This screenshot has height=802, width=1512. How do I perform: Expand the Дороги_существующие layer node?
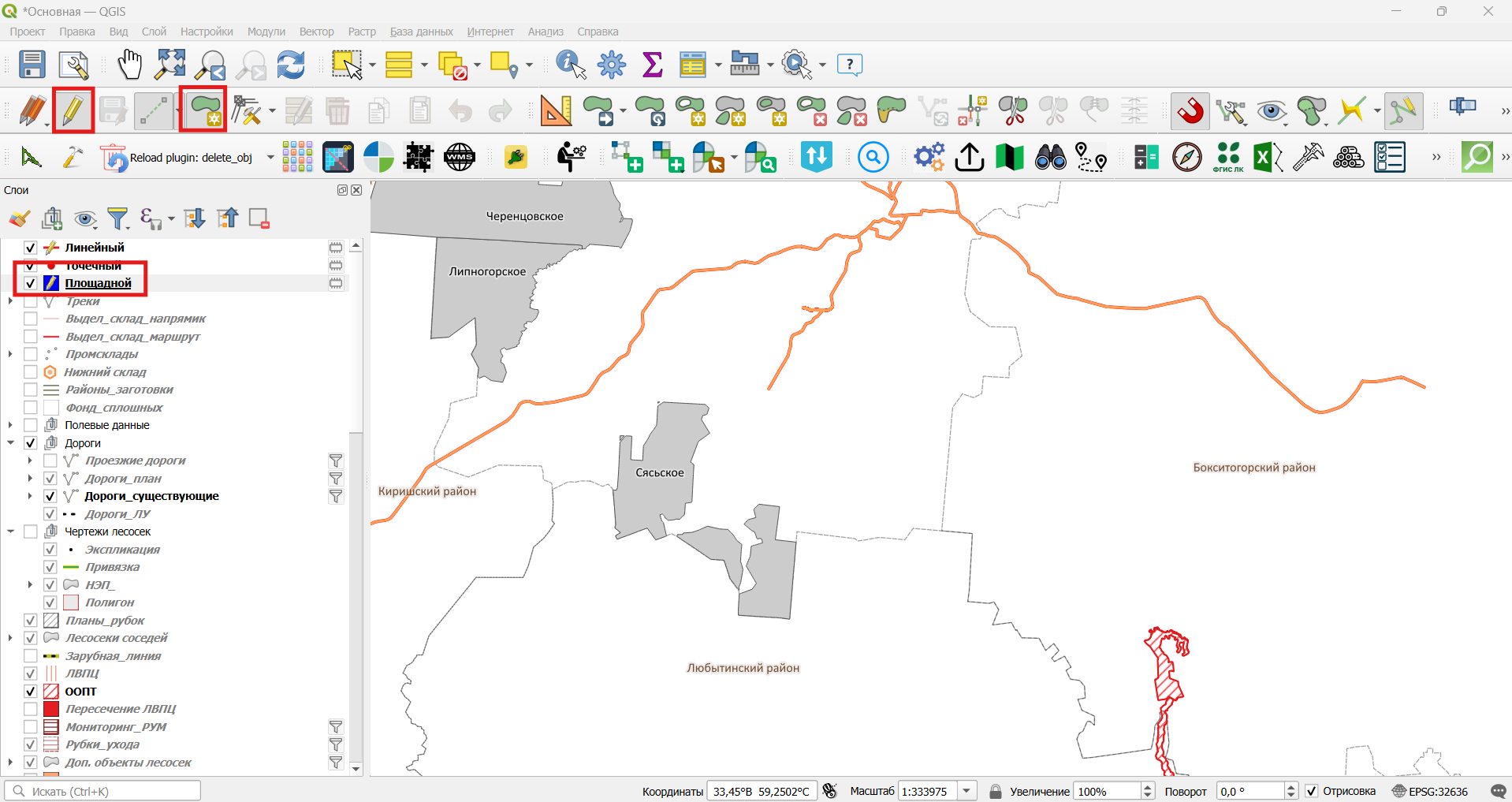pos(30,496)
